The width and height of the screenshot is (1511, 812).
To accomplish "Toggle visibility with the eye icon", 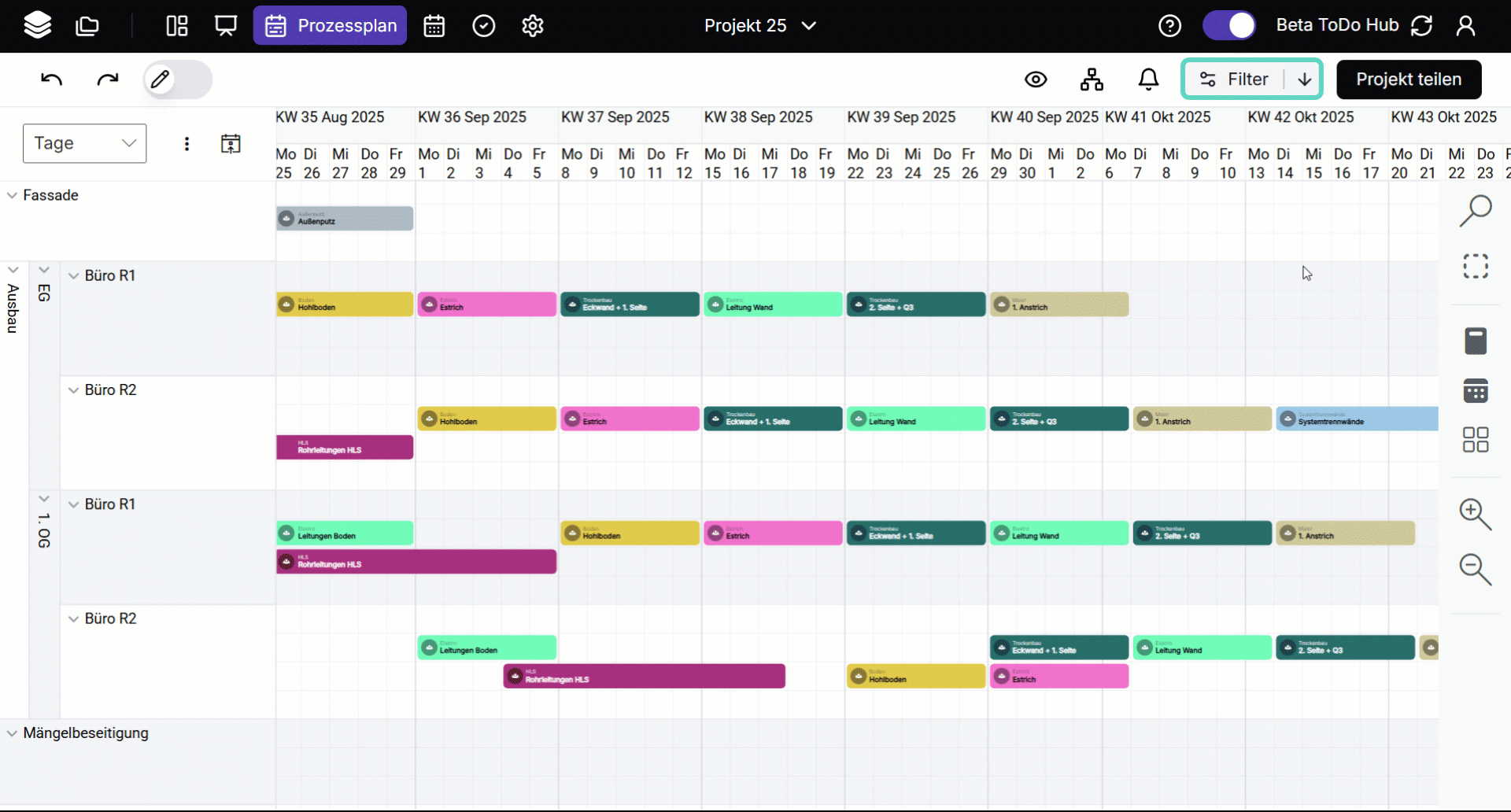I will (x=1036, y=79).
